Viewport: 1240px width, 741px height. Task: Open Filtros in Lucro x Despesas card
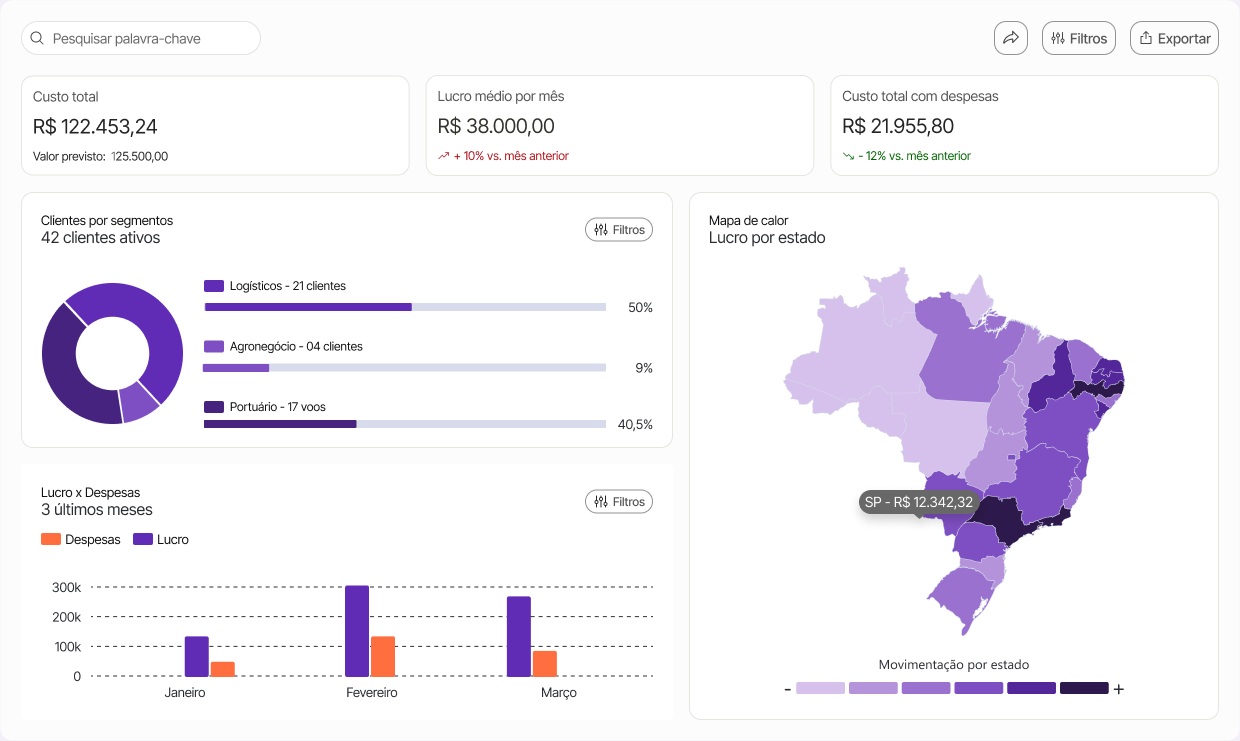pos(619,502)
